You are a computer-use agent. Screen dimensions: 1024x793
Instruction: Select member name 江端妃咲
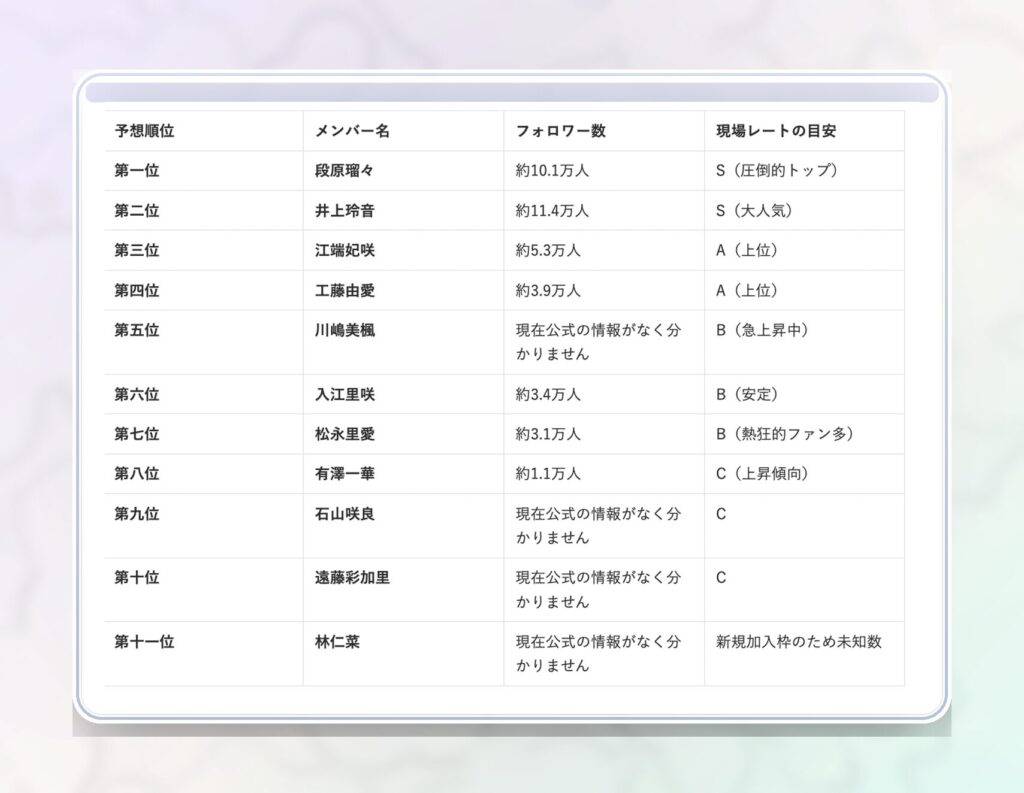click(x=345, y=251)
